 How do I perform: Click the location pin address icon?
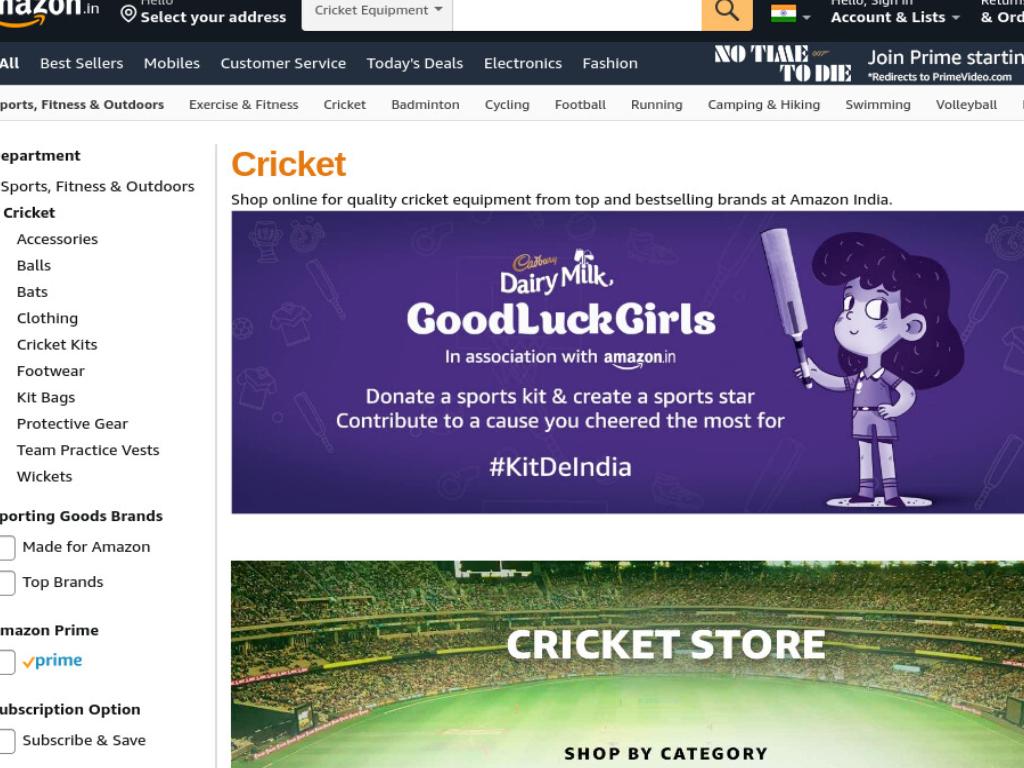(x=129, y=14)
